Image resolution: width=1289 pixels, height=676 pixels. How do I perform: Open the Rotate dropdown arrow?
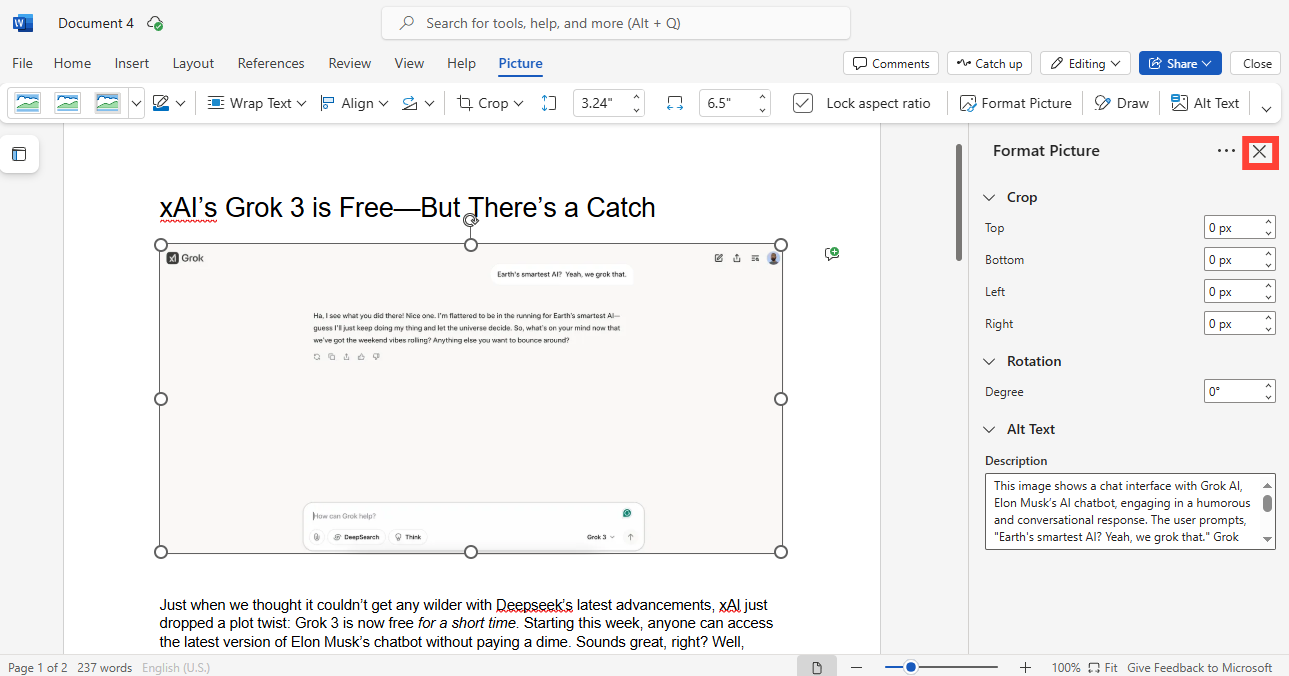pyautogui.click(x=430, y=103)
